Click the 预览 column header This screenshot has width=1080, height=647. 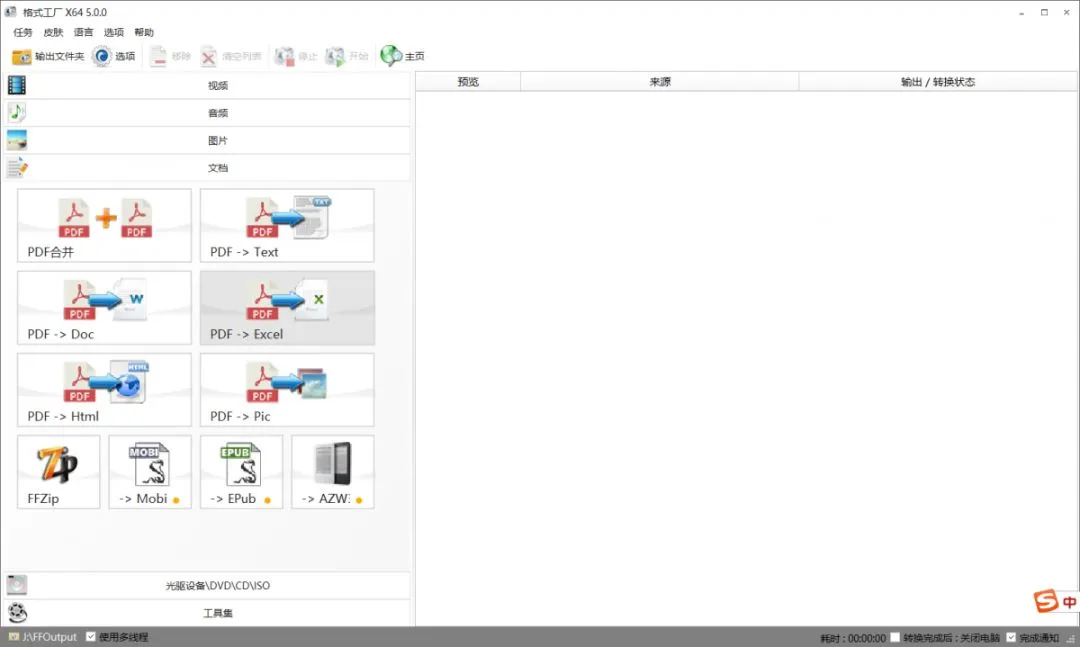[x=468, y=82]
